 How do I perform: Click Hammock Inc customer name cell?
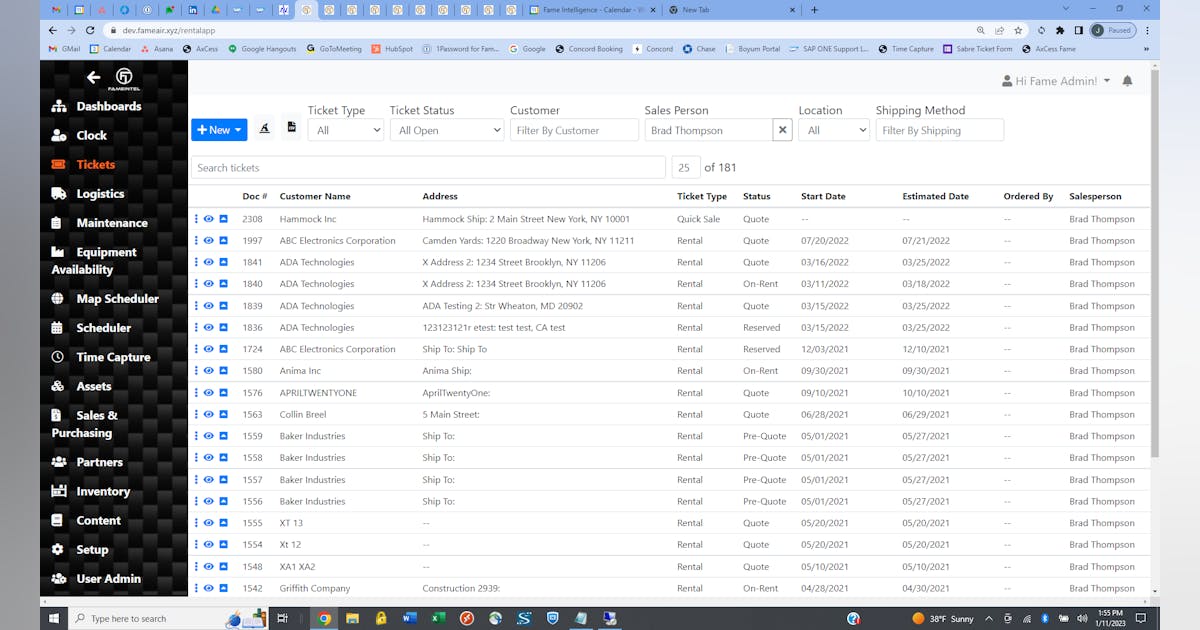[x=308, y=219]
